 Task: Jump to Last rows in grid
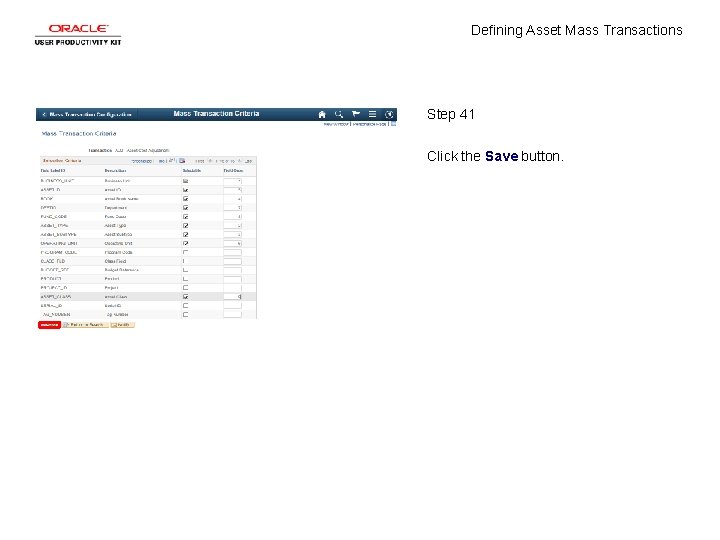pos(248,161)
